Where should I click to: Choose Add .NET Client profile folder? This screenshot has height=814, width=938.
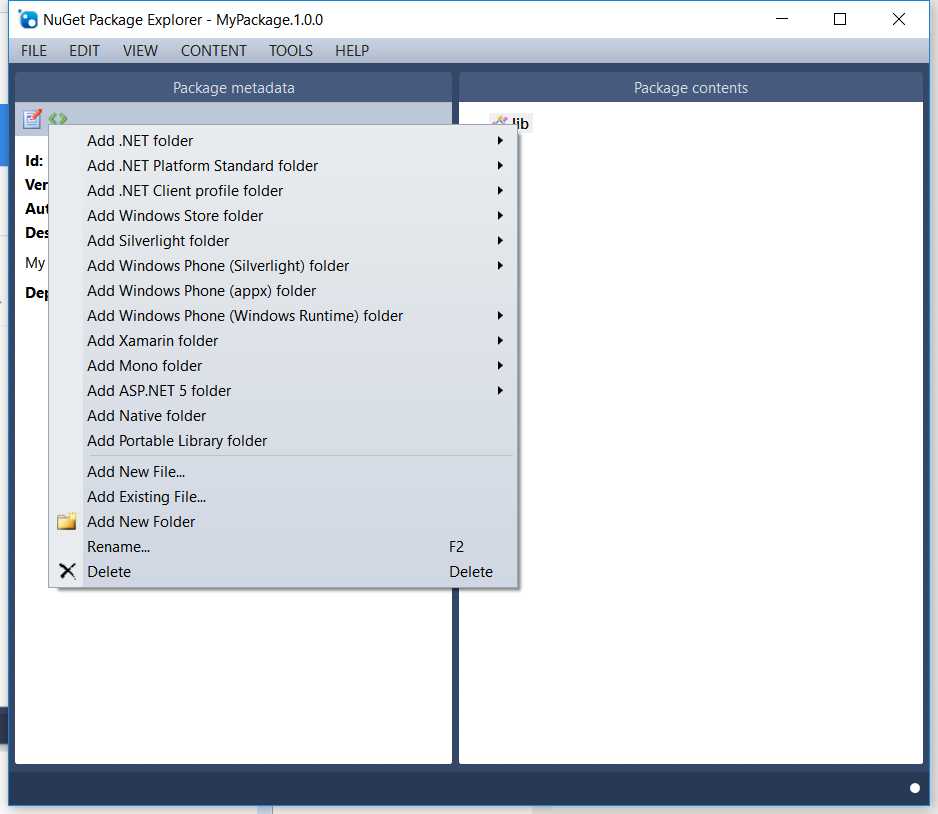point(283,191)
